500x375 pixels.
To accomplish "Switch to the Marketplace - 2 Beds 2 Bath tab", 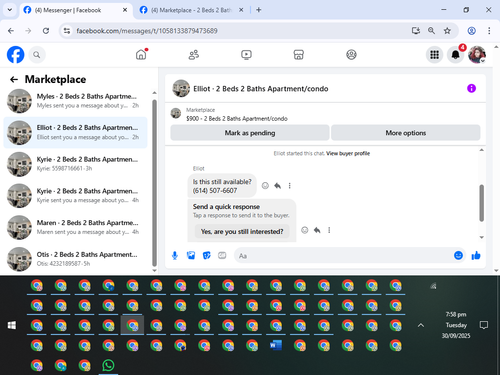I will coord(192,10).
